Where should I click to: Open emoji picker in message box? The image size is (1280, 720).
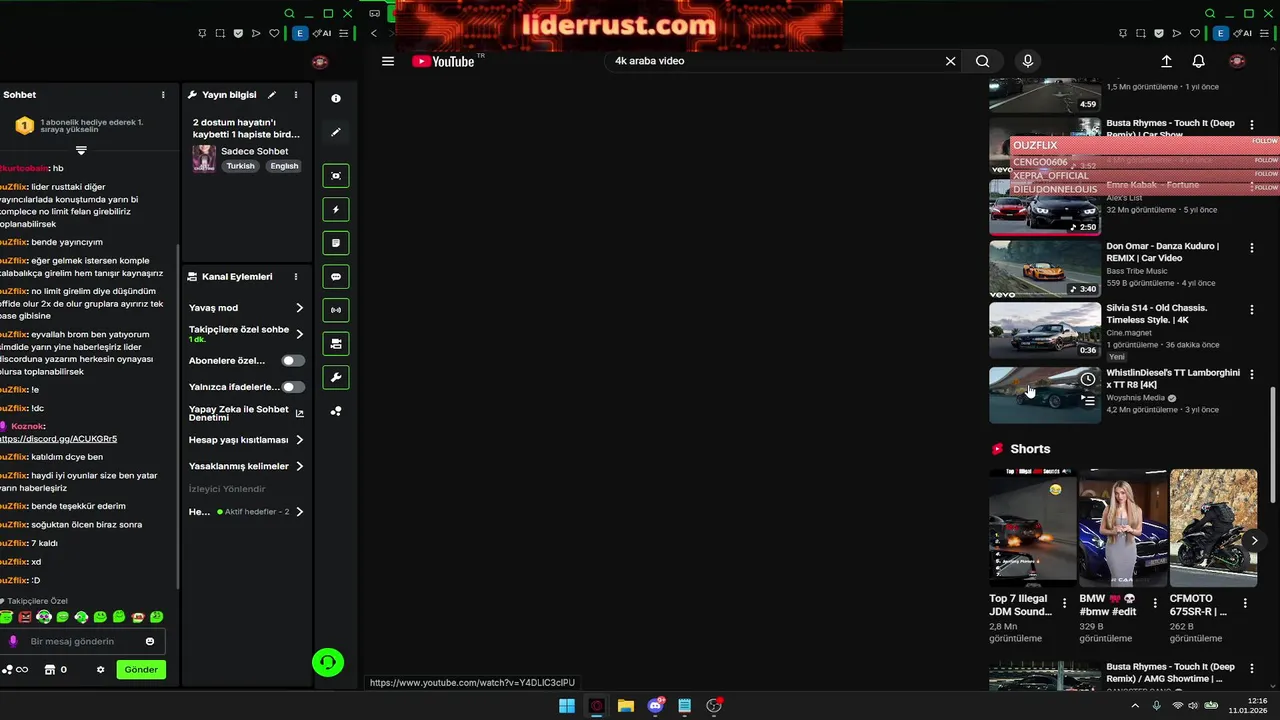(150, 642)
